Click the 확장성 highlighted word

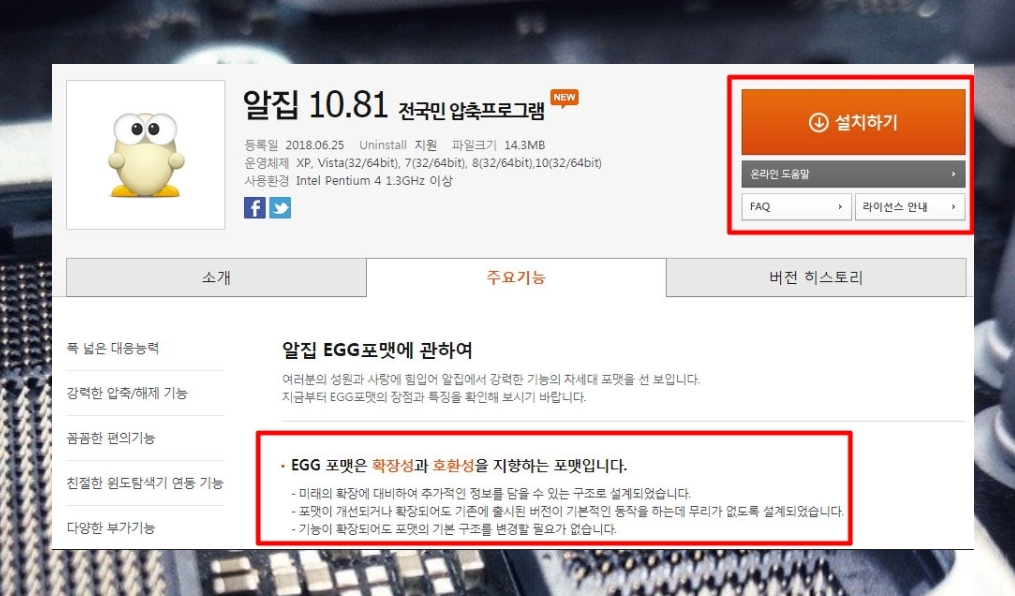click(392, 465)
